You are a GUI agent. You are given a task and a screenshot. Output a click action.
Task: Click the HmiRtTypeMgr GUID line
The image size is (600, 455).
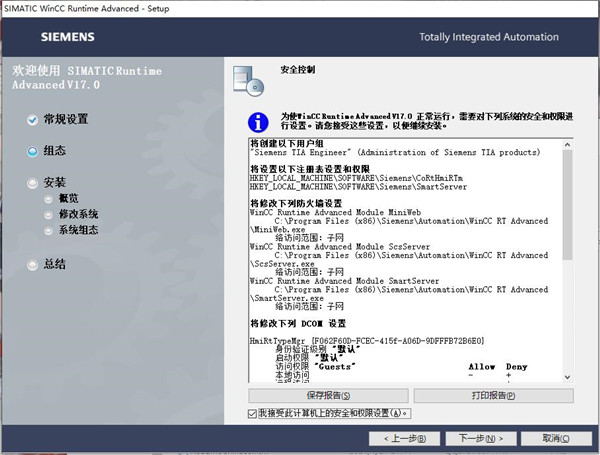click(367, 341)
